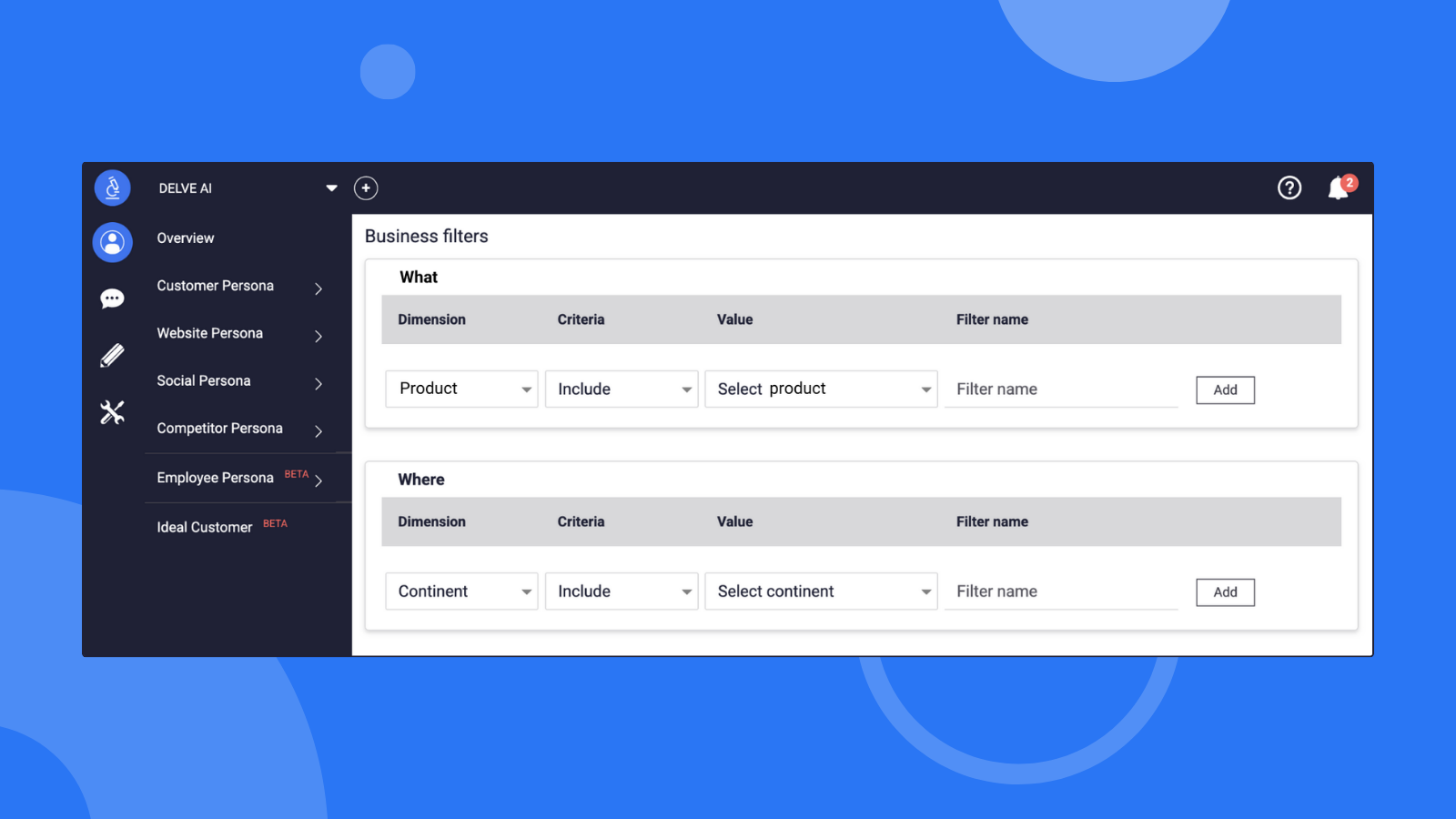This screenshot has width=1456, height=819.
Task: Click Add button in the What section
Action: click(1225, 390)
